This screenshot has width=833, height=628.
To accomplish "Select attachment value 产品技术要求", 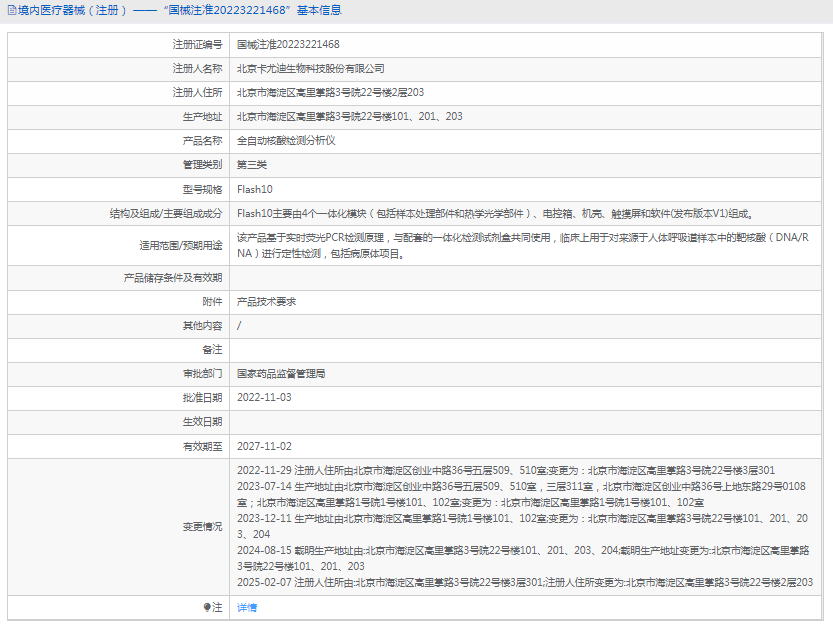I will click(x=266, y=302).
